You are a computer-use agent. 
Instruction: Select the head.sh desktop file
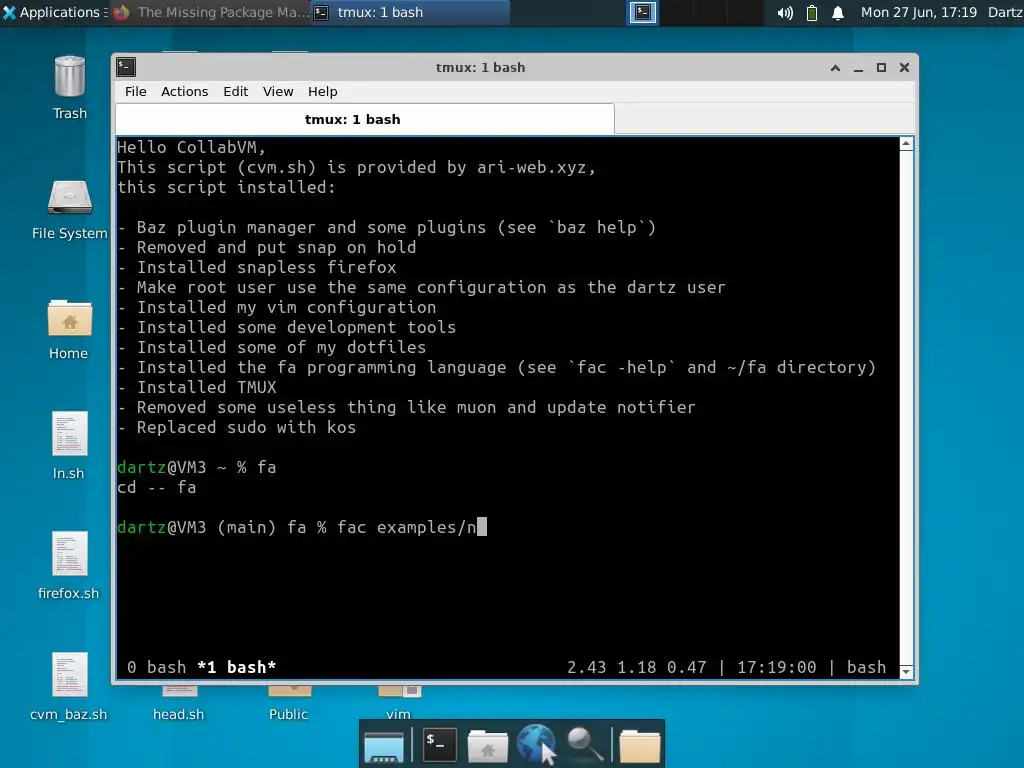[x=178, y=704]
